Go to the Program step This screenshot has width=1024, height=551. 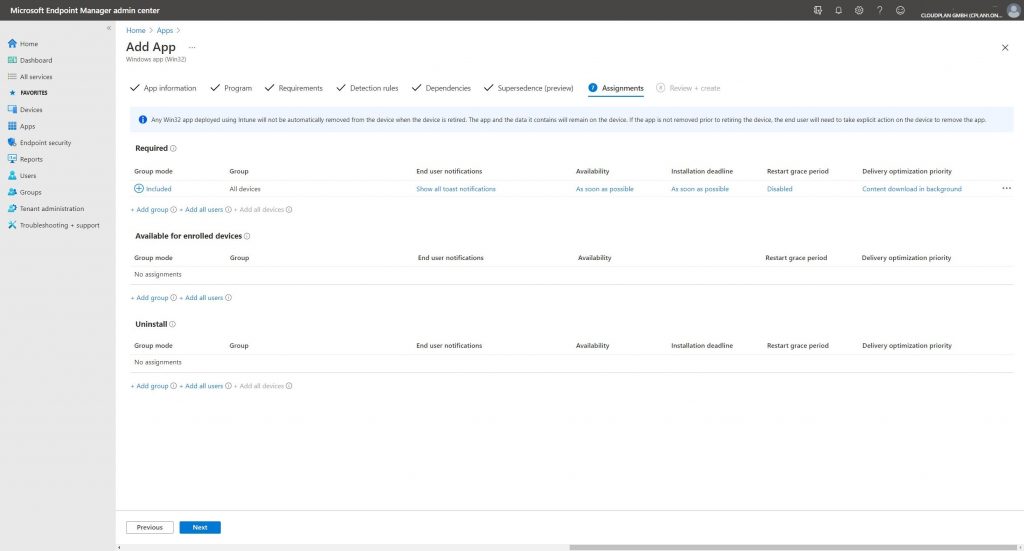click(231, 88)
